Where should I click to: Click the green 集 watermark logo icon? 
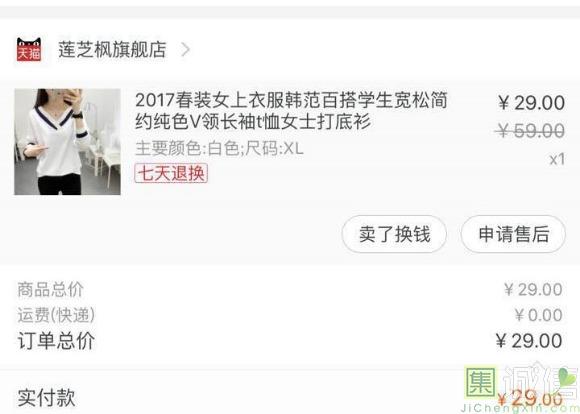tap(480, 381)
